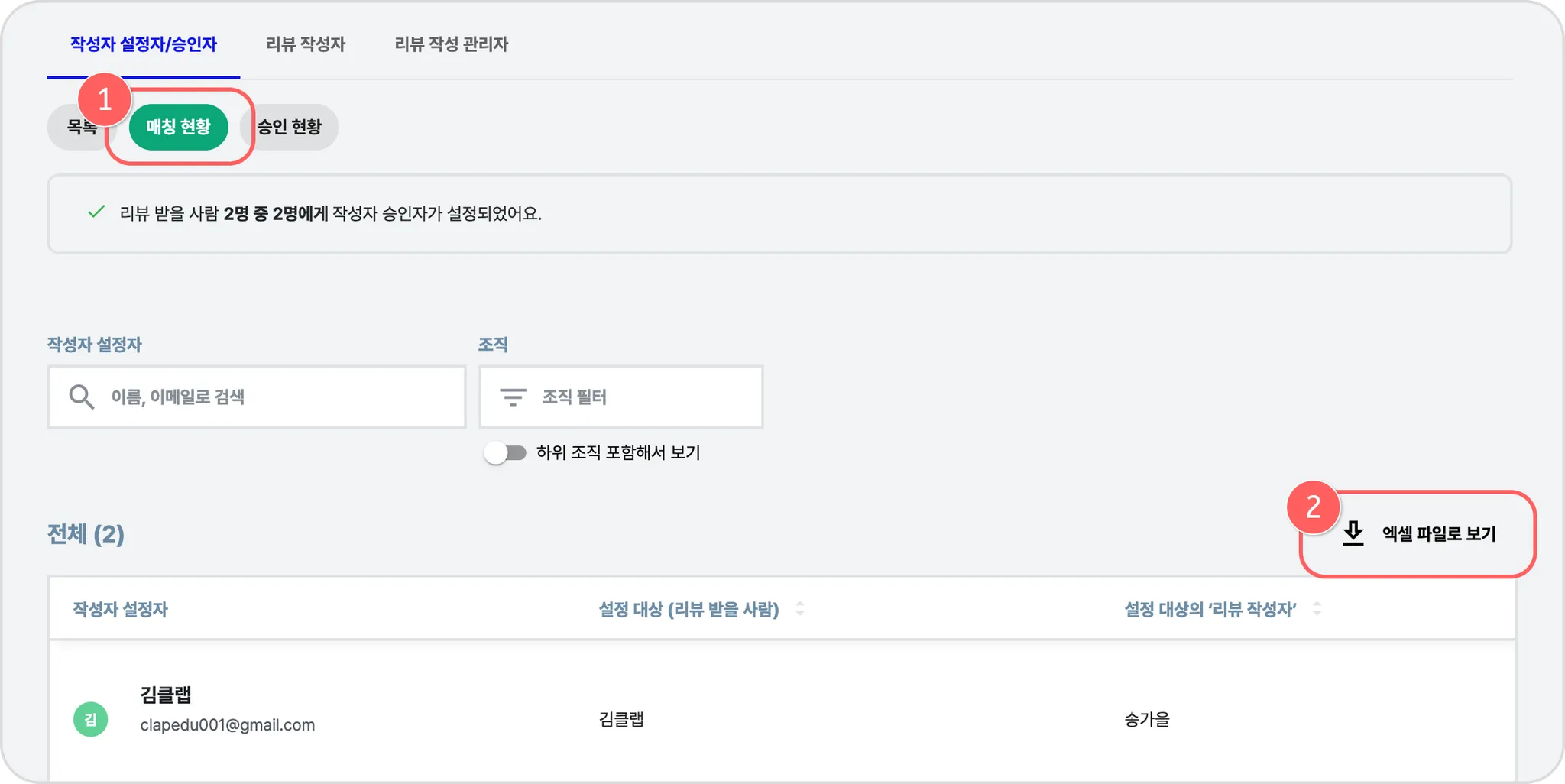This screenshot has width=1565, height=784.
Task: Click the green 김 avatar icon
Action: [90, 719]
